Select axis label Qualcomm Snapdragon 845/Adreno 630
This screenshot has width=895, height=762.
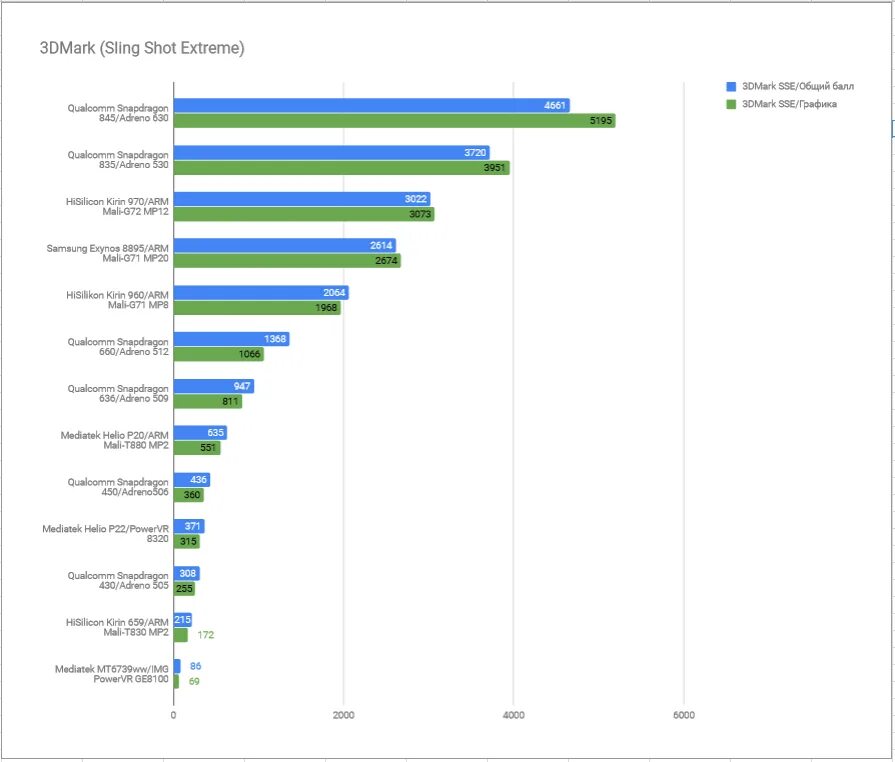tap(118, 113)
